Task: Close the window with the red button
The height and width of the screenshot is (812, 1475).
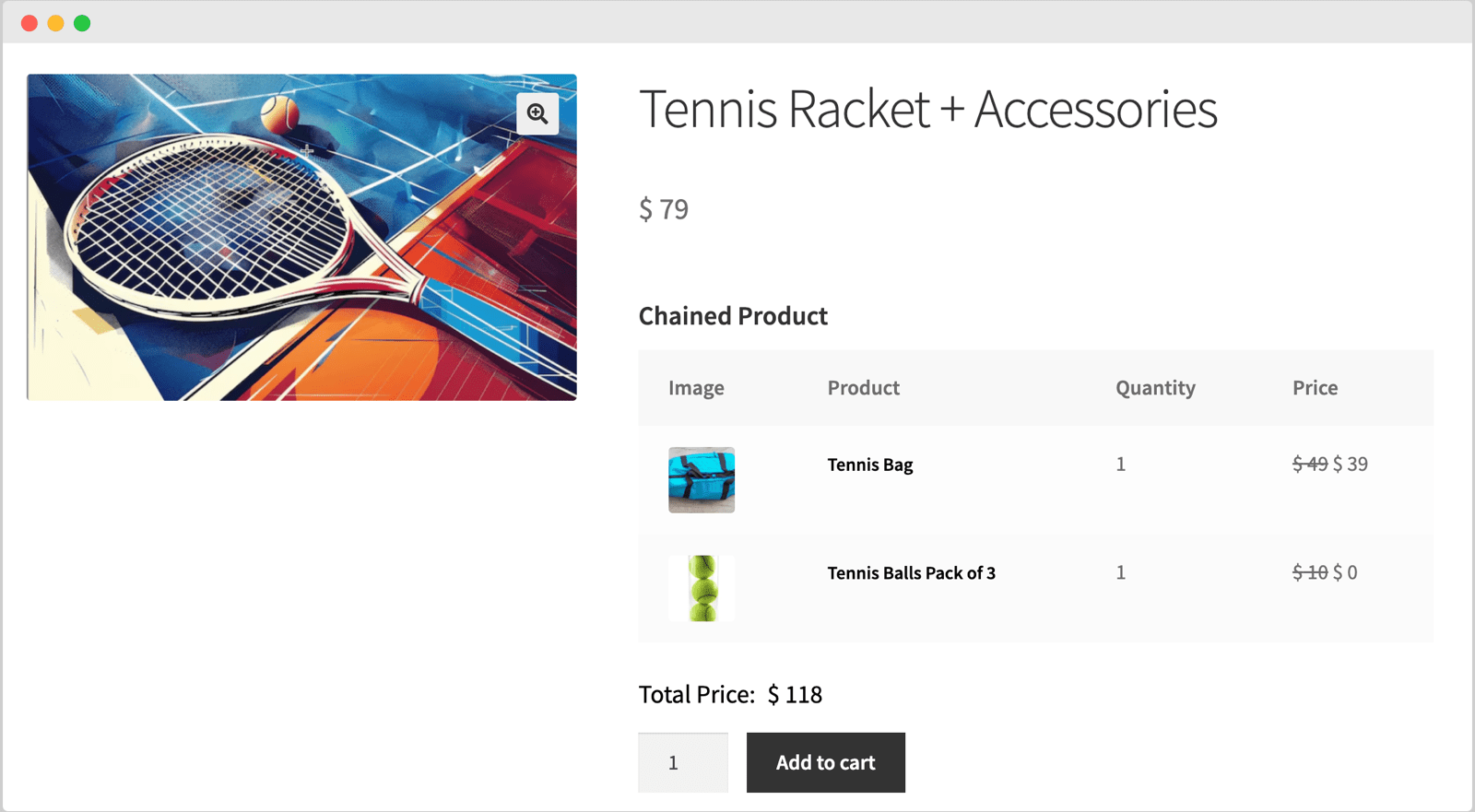Action: pos(29,22)
